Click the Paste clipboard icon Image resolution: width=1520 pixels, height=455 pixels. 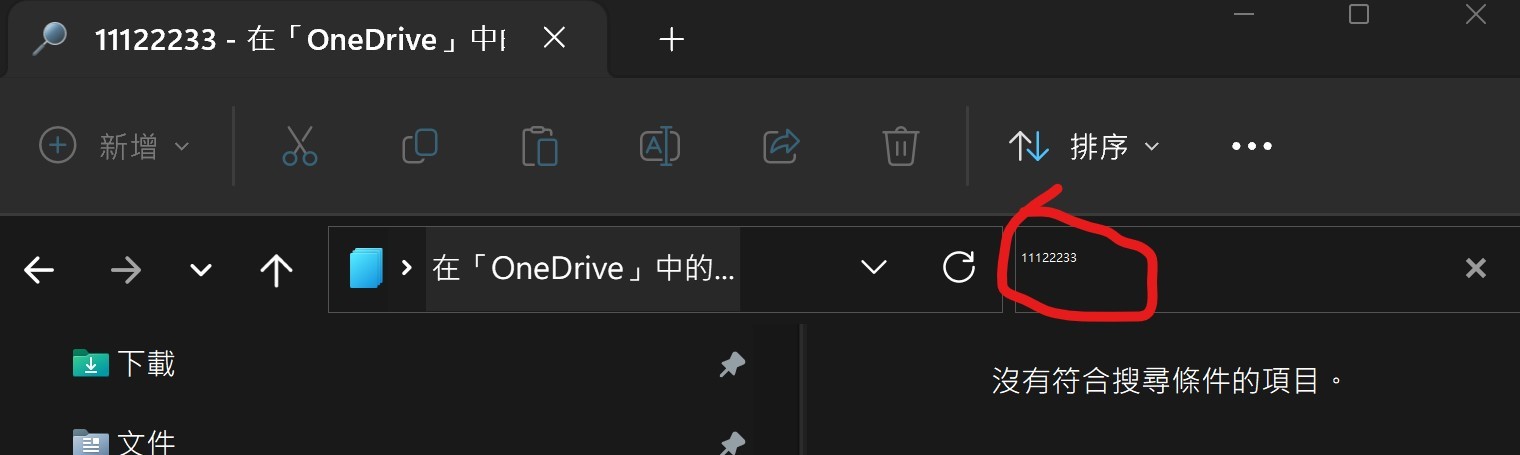click(540, 146)
